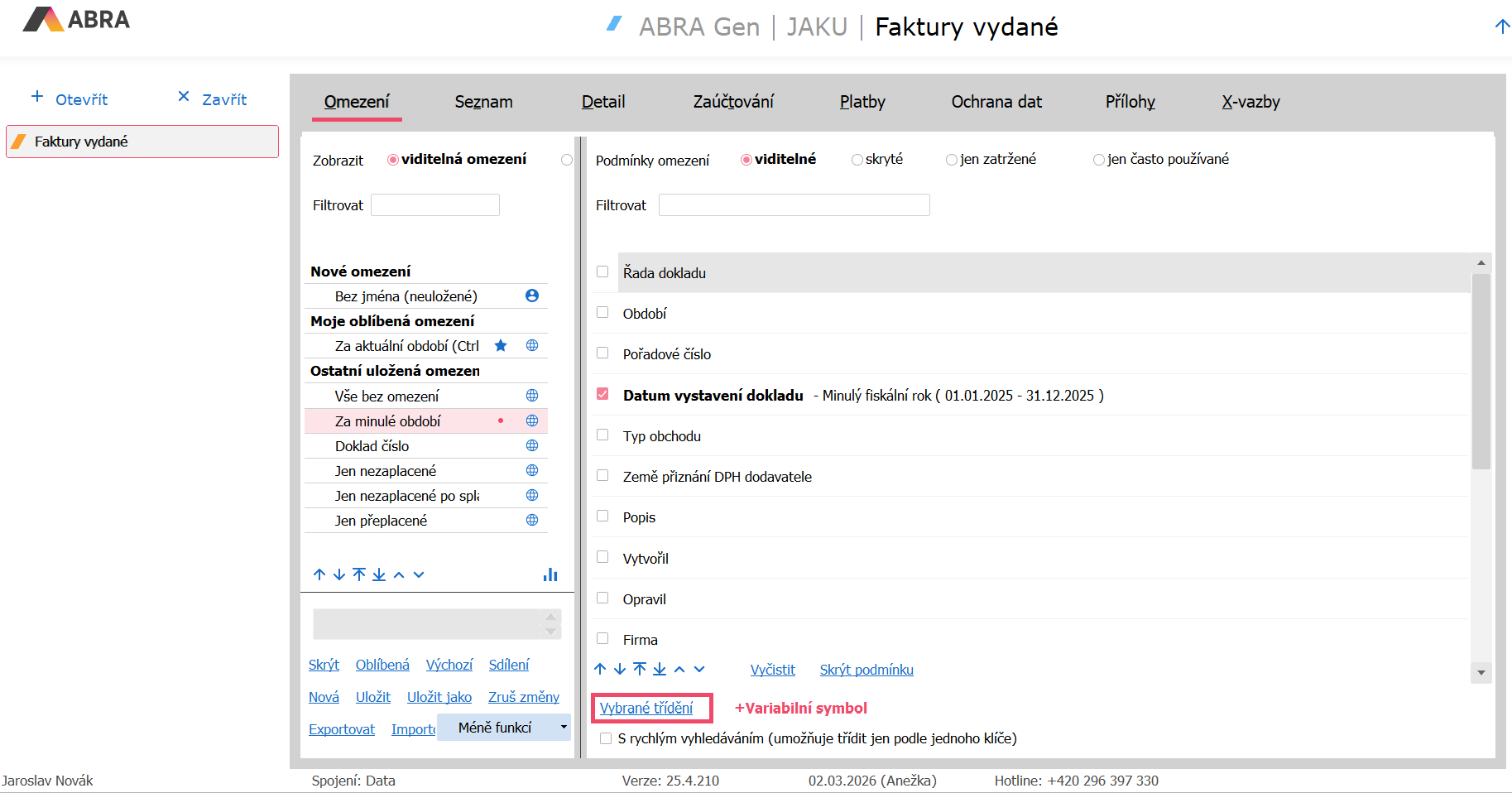Select the skryté radio button
The width and height of the screenshot is (1512, 793).
click(x=857, y=160)
